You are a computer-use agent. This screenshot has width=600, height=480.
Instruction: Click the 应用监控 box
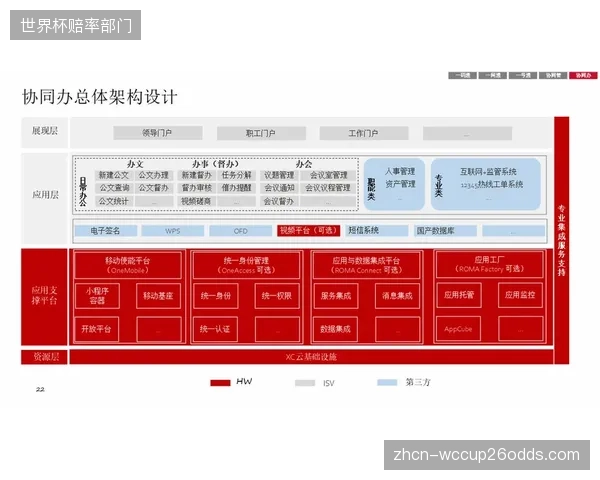click(520, 295)
